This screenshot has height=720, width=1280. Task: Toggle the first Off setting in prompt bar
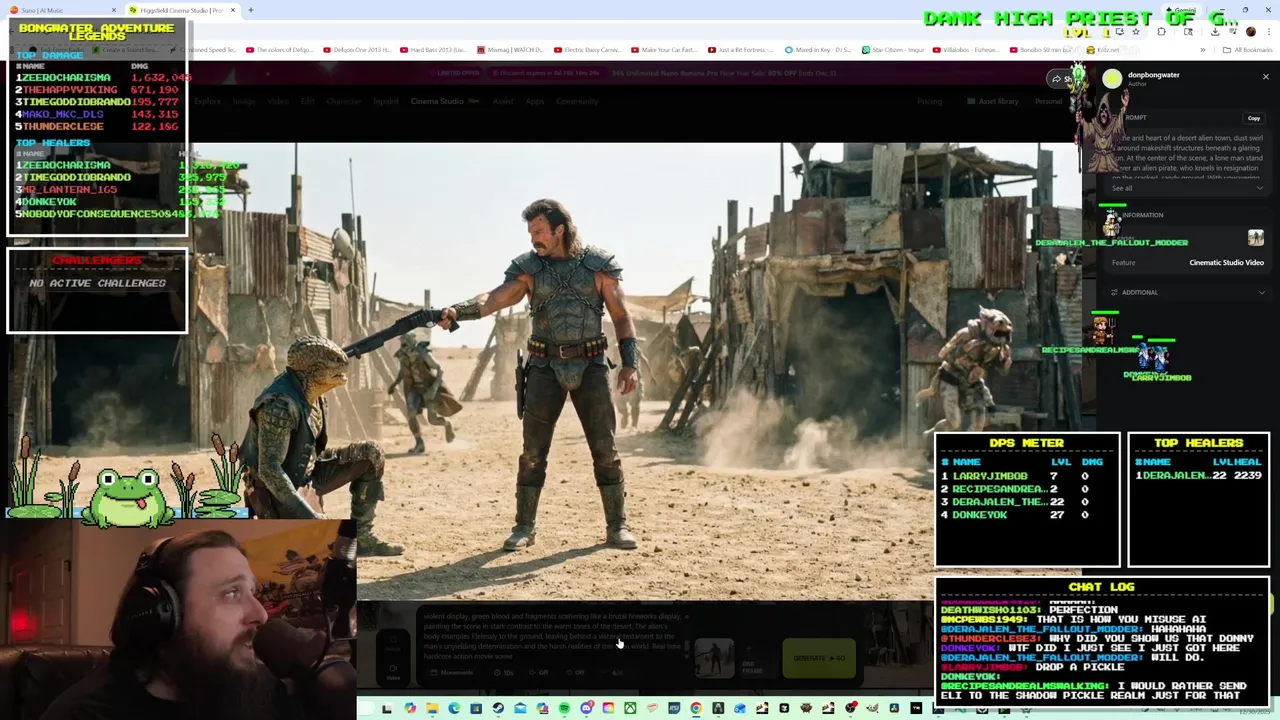[539, 672]
